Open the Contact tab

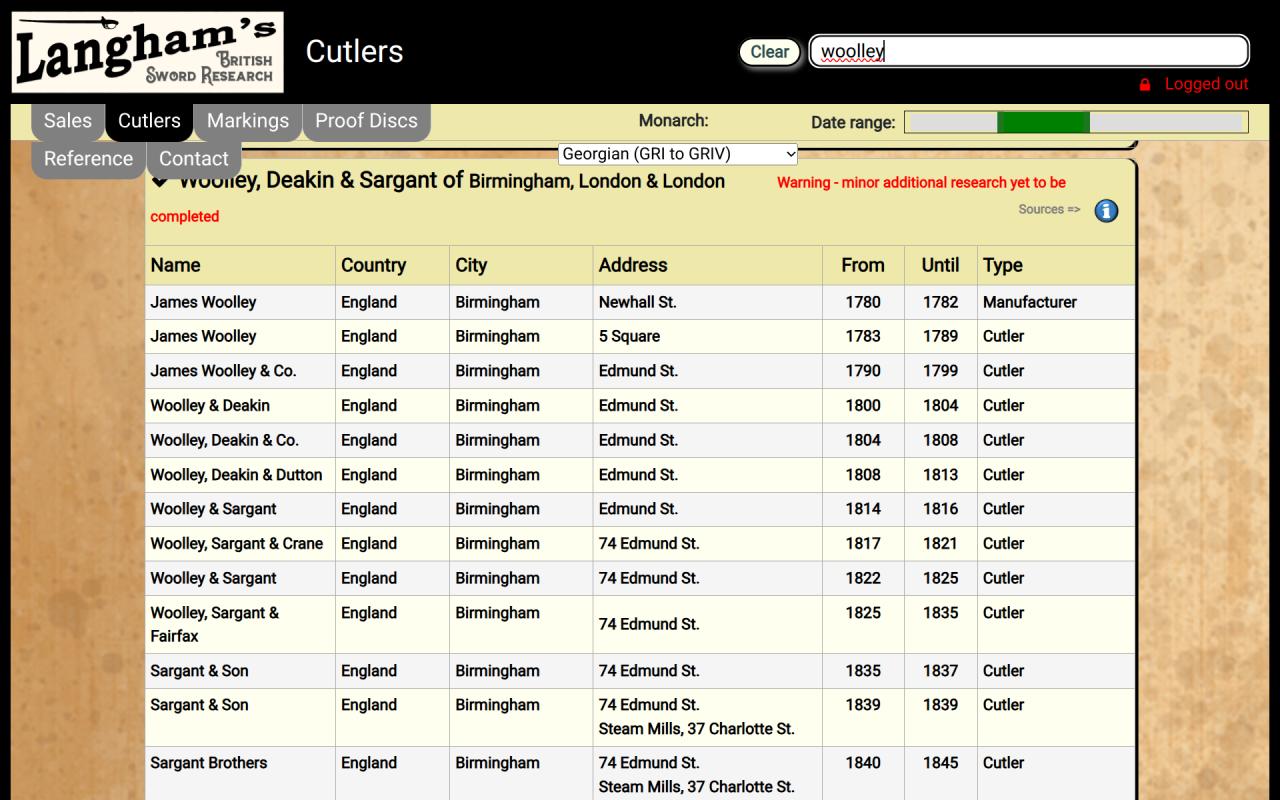pyautogui.click(x=194, y=159)
